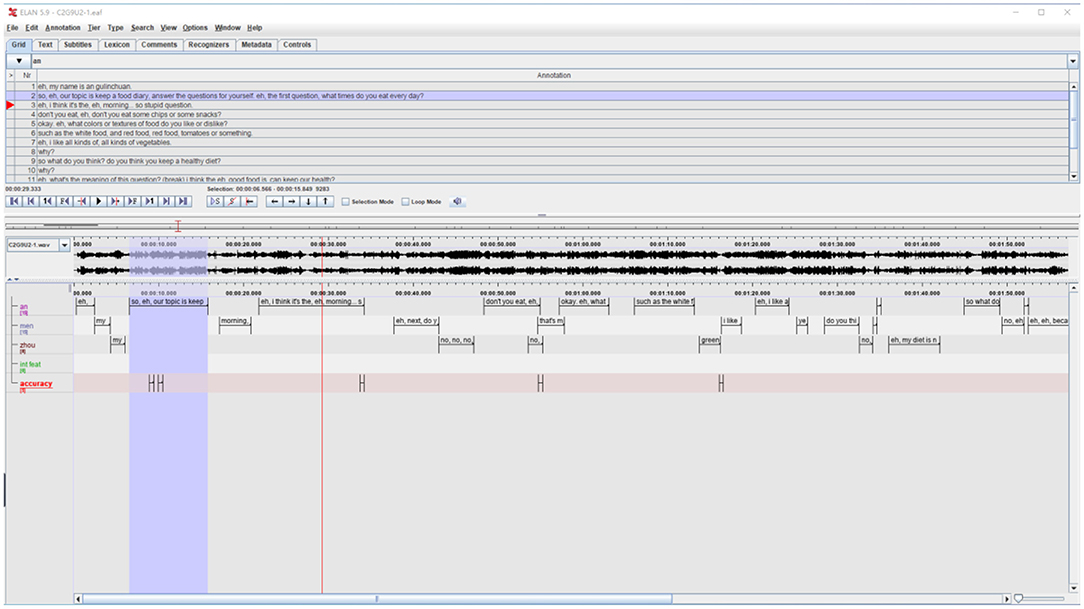The height and width of the screenshot is (609, 1084).
Task: Switch to the Metadata tab
Action: [x=256, y=44]
